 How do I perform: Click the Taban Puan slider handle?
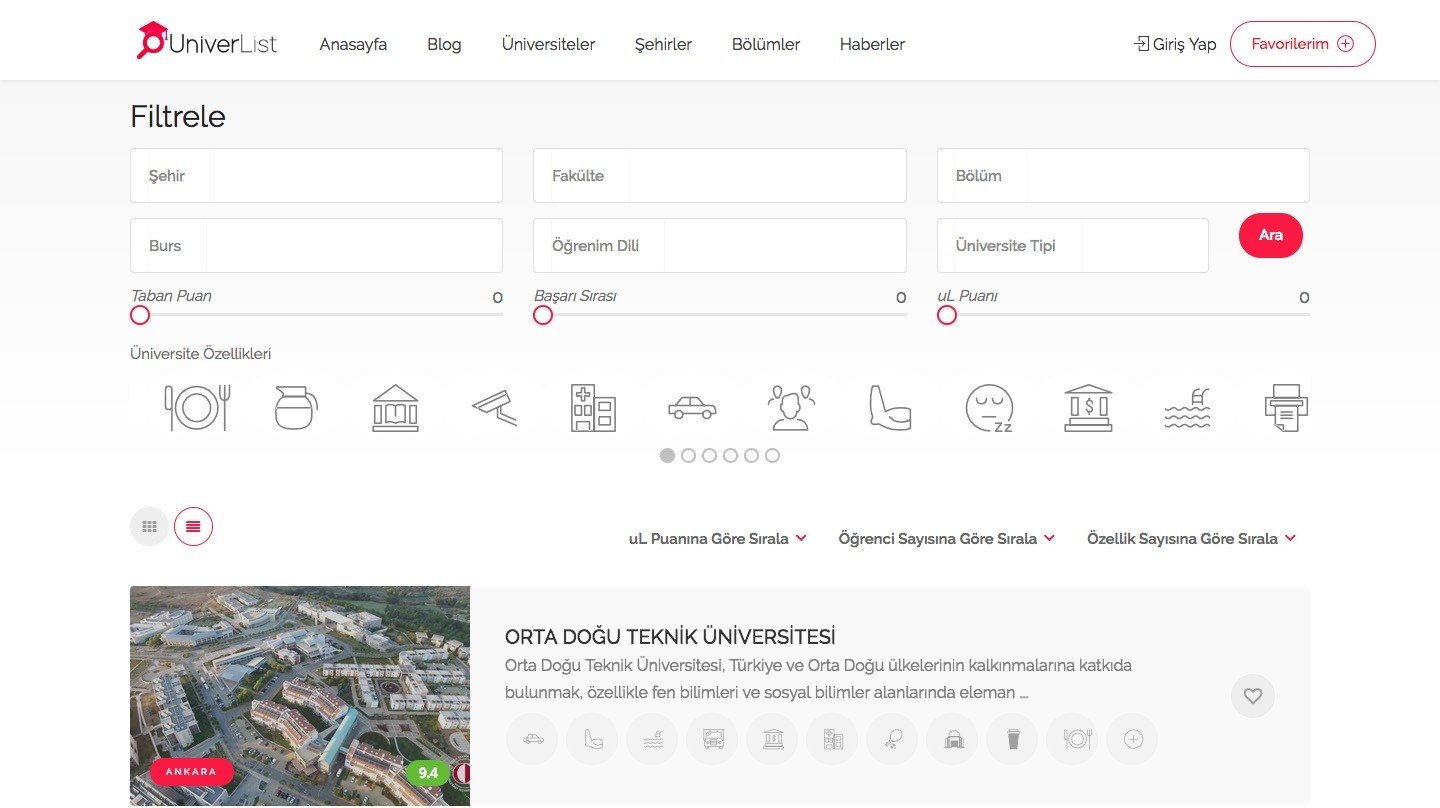(140, 315)
